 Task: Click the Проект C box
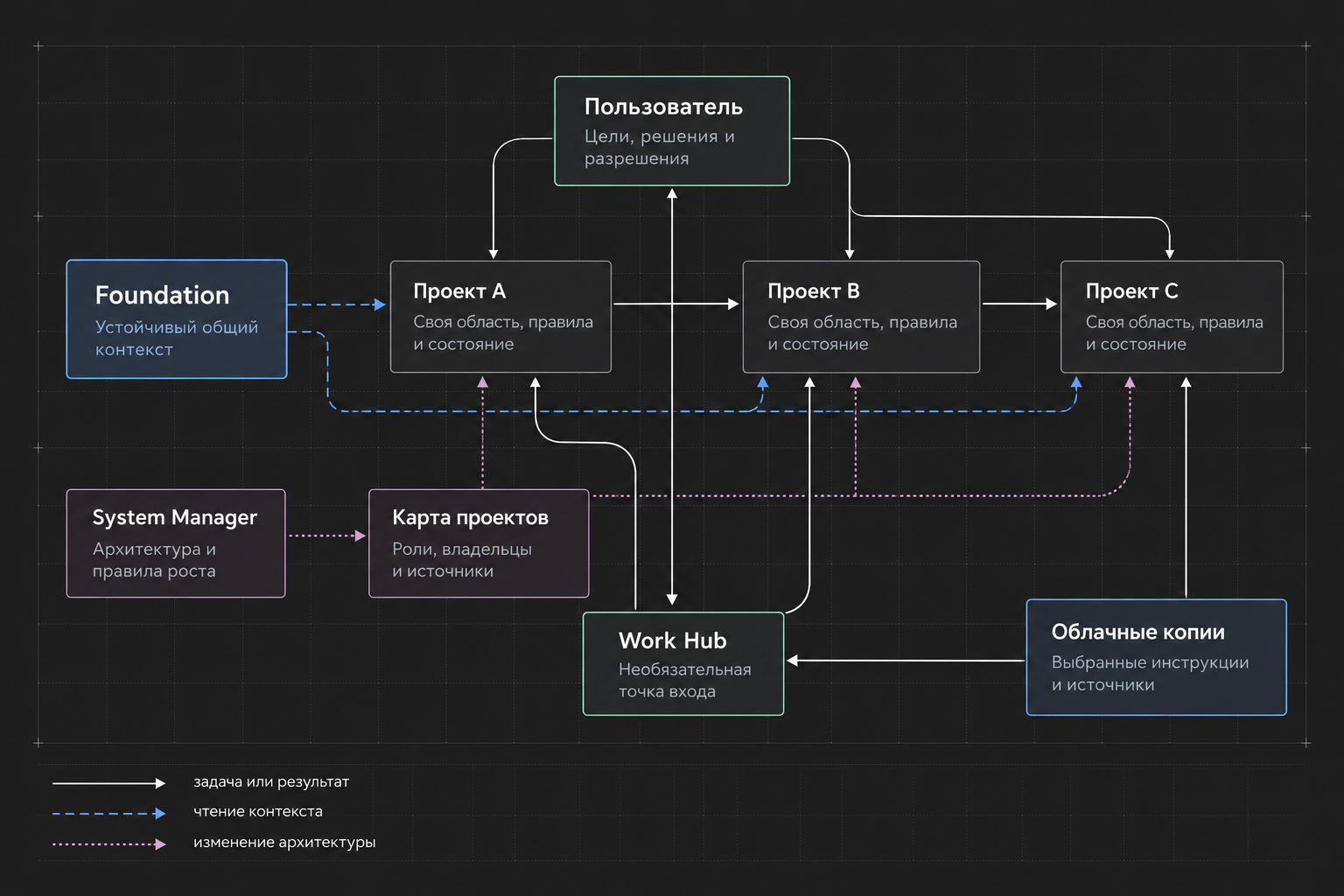click(1172, 317)
